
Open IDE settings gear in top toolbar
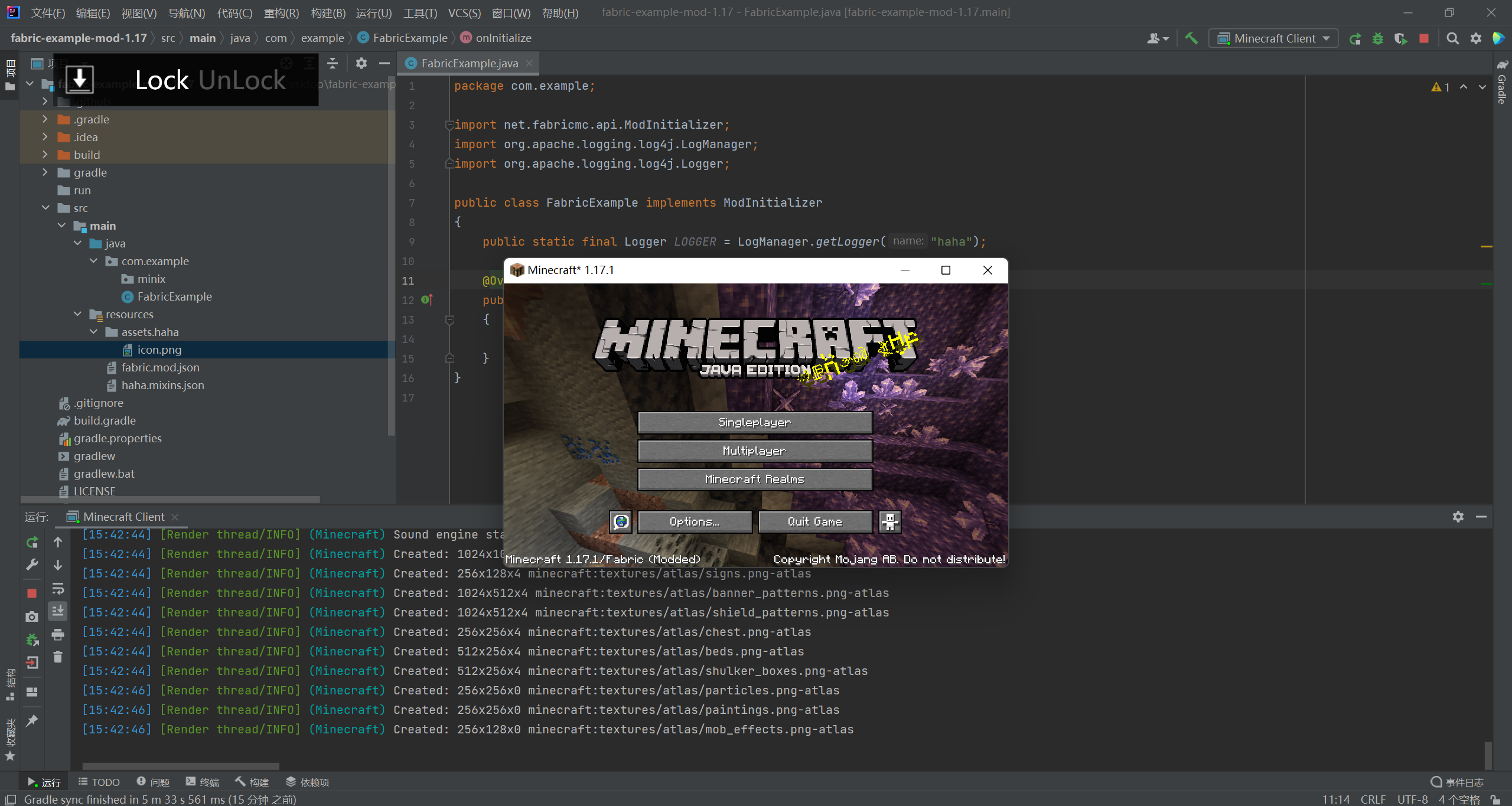1476,38
